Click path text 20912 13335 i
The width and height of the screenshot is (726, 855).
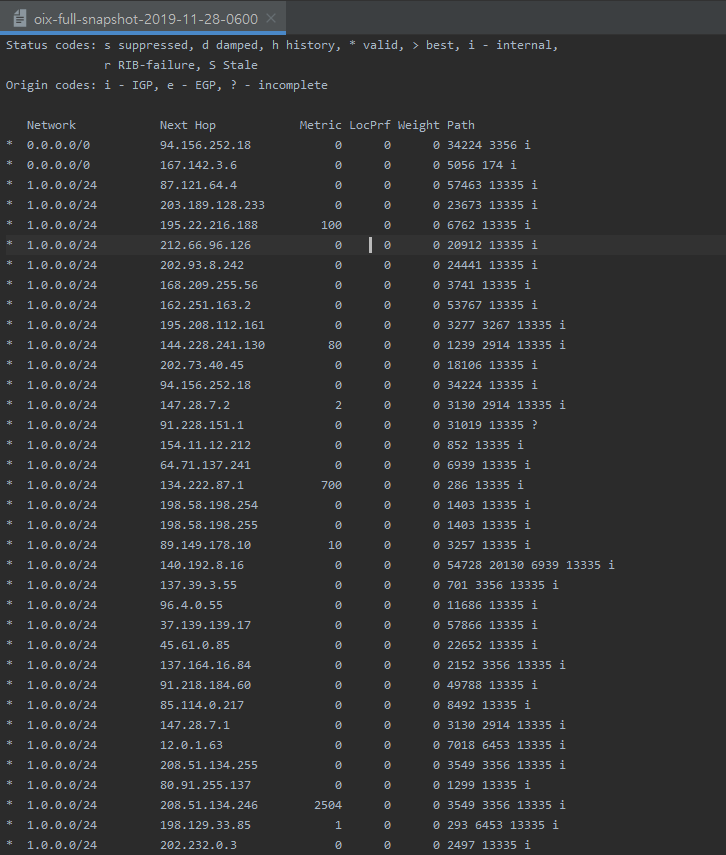492,245
